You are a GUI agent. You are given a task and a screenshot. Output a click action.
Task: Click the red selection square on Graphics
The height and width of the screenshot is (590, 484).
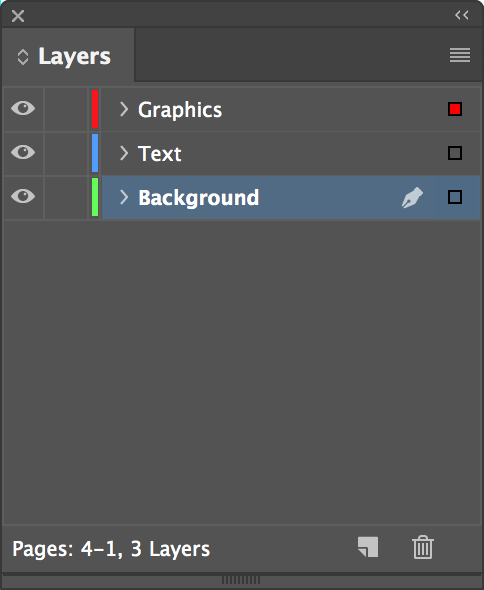tap(455, 109)
